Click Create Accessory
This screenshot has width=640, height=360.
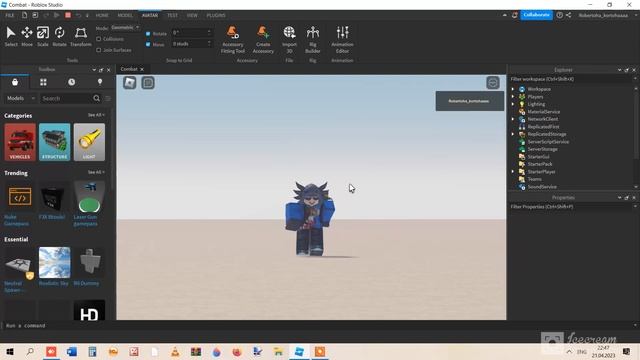point(263,40)
